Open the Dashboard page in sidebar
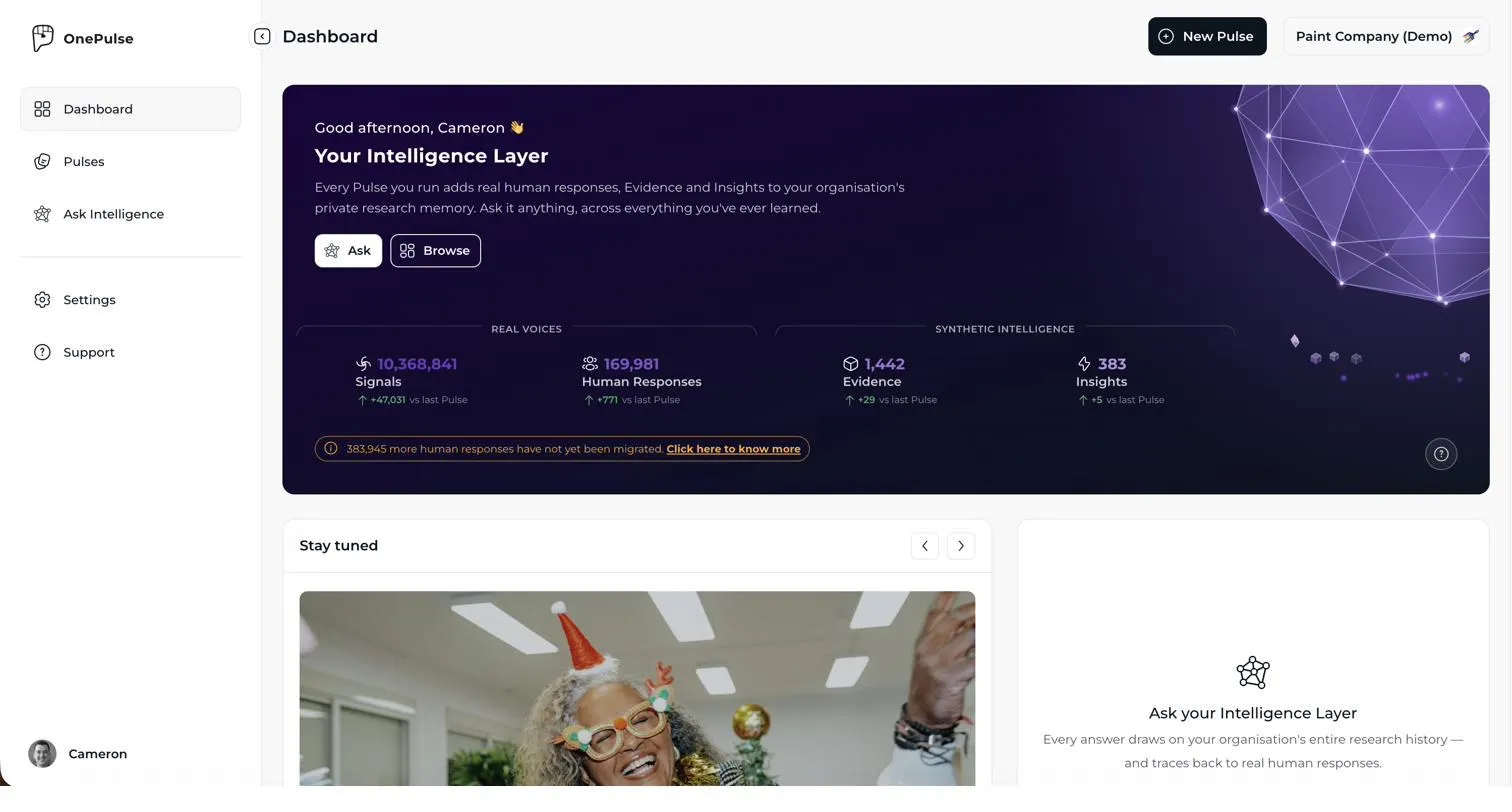 [130, 109]
